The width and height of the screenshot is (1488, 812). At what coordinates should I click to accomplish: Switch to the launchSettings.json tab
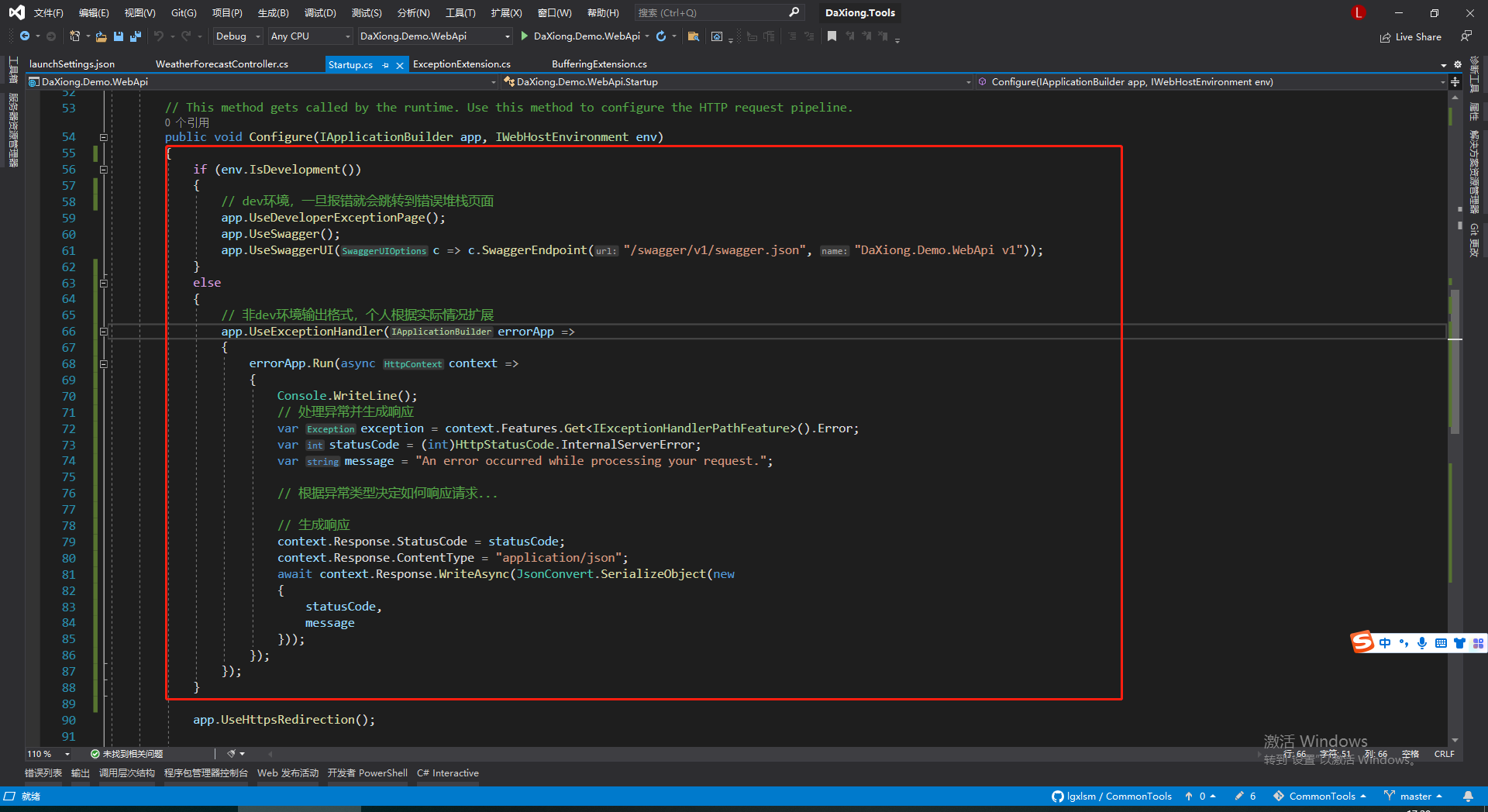click(72, 64)
